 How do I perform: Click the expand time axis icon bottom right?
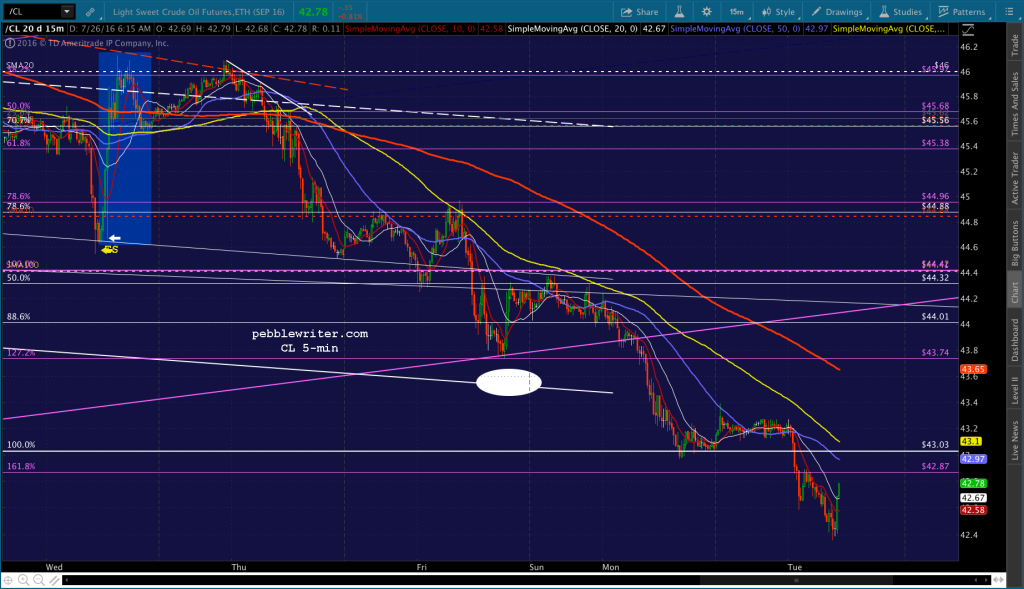[999, 580]
